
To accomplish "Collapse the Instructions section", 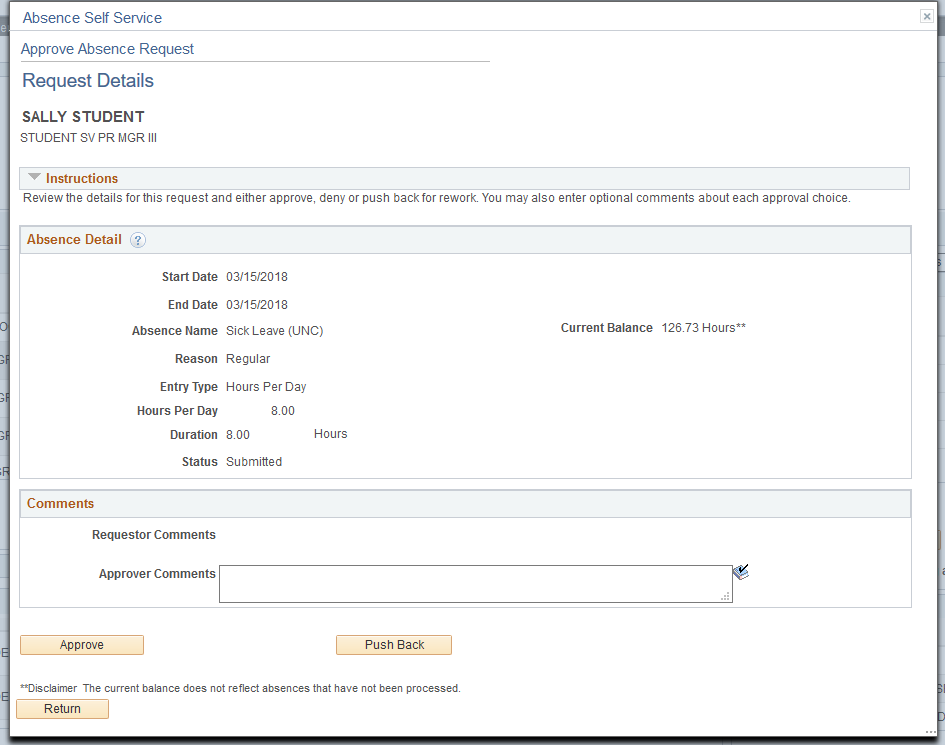I will [x=35, y=177].
